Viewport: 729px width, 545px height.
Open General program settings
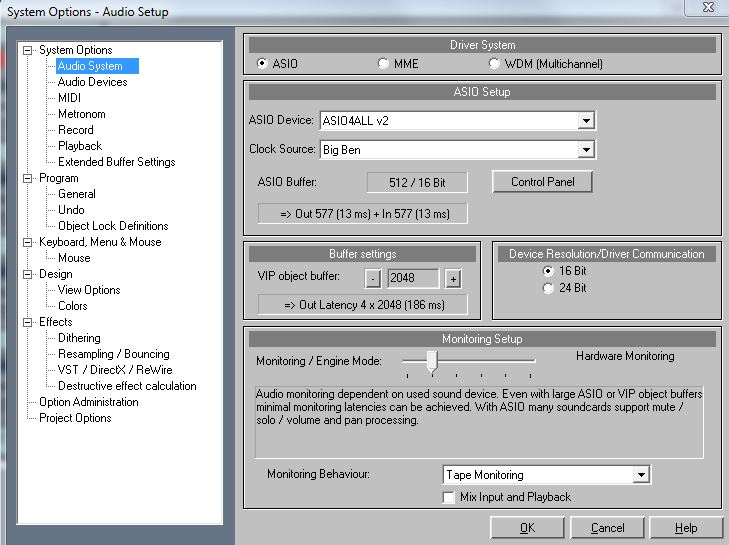(x=77, y=194)
